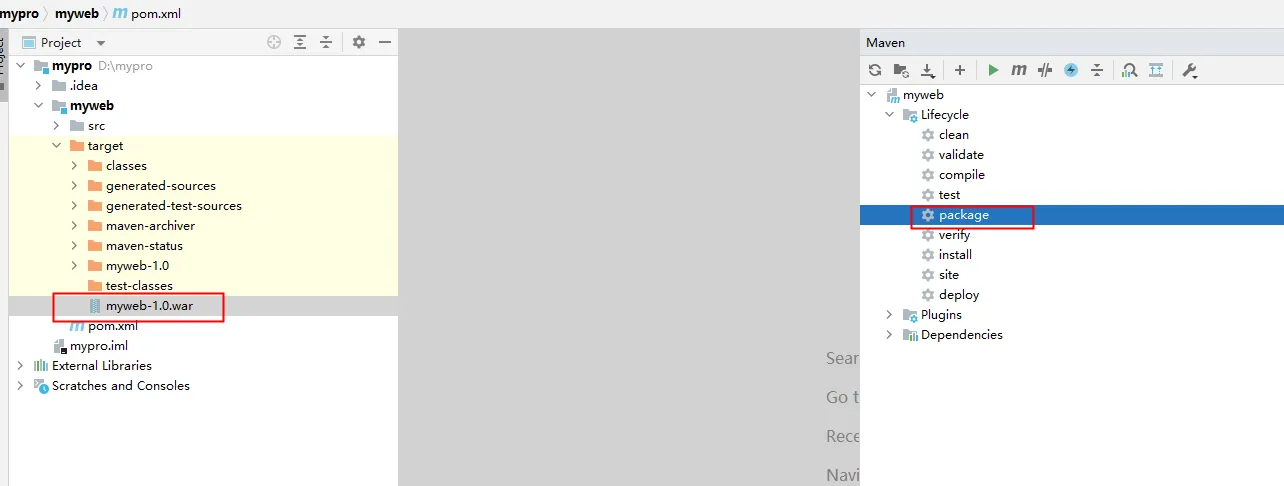Expand the Plugins node in Maven
The width and height of the screenshot is (1284, 486).
pos(889,315)
